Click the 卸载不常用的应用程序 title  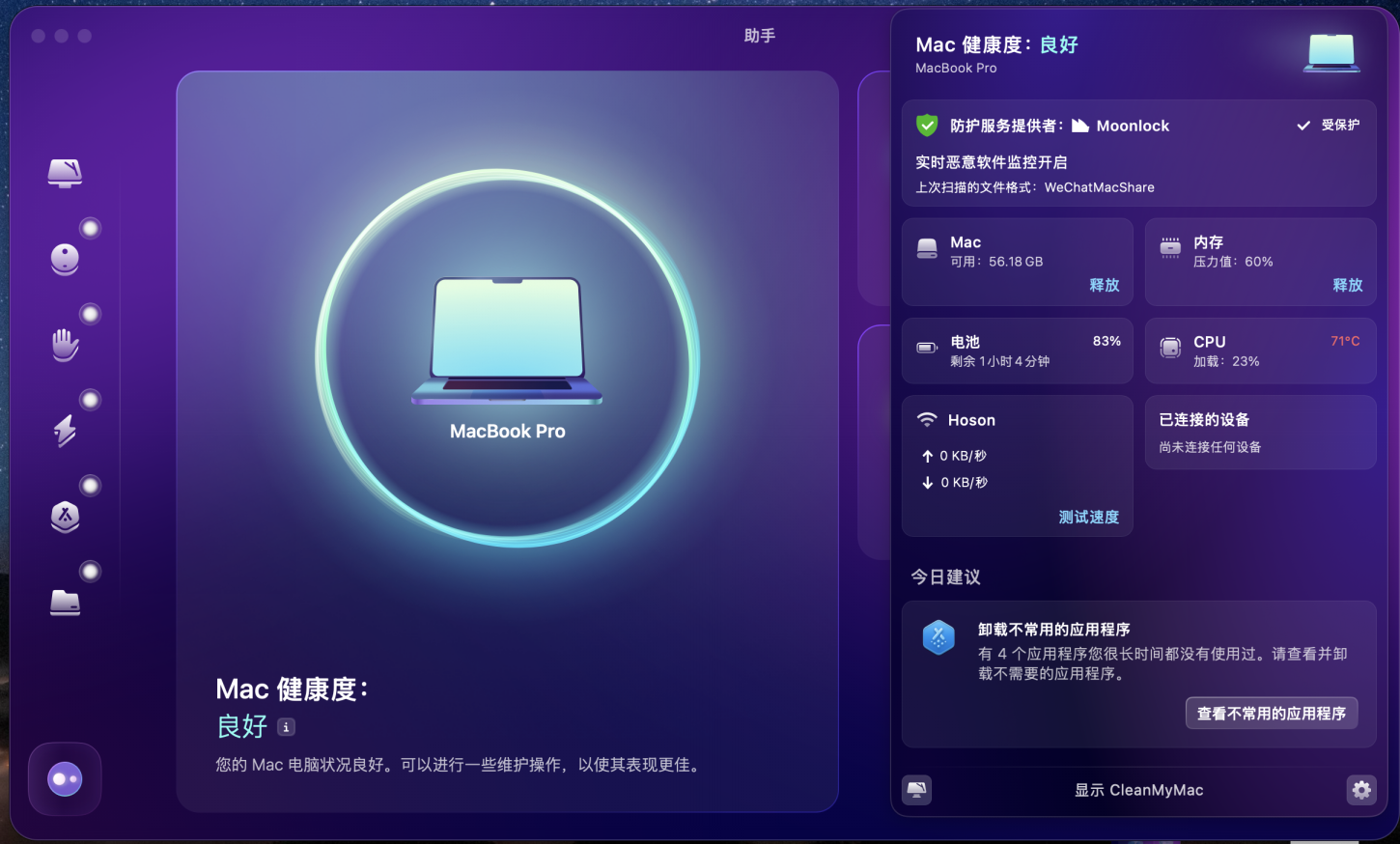pyautogui.click(x=1054, y=630)
